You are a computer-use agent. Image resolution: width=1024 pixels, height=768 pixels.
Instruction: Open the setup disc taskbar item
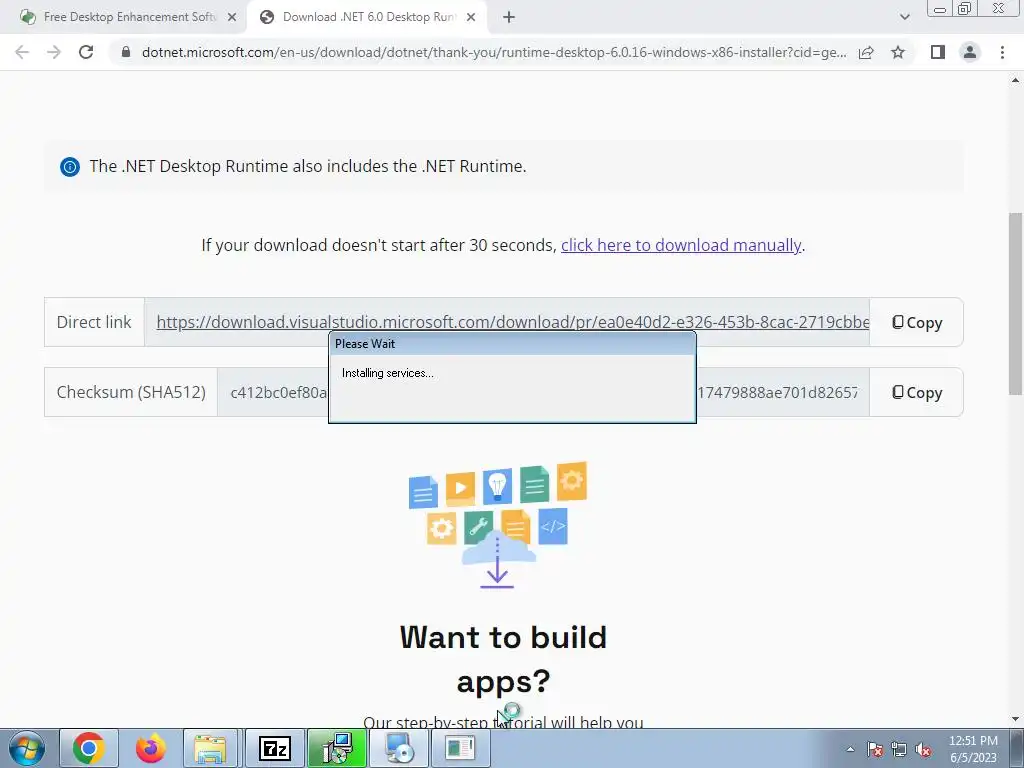pyautogui.click(x=398, y=748)
